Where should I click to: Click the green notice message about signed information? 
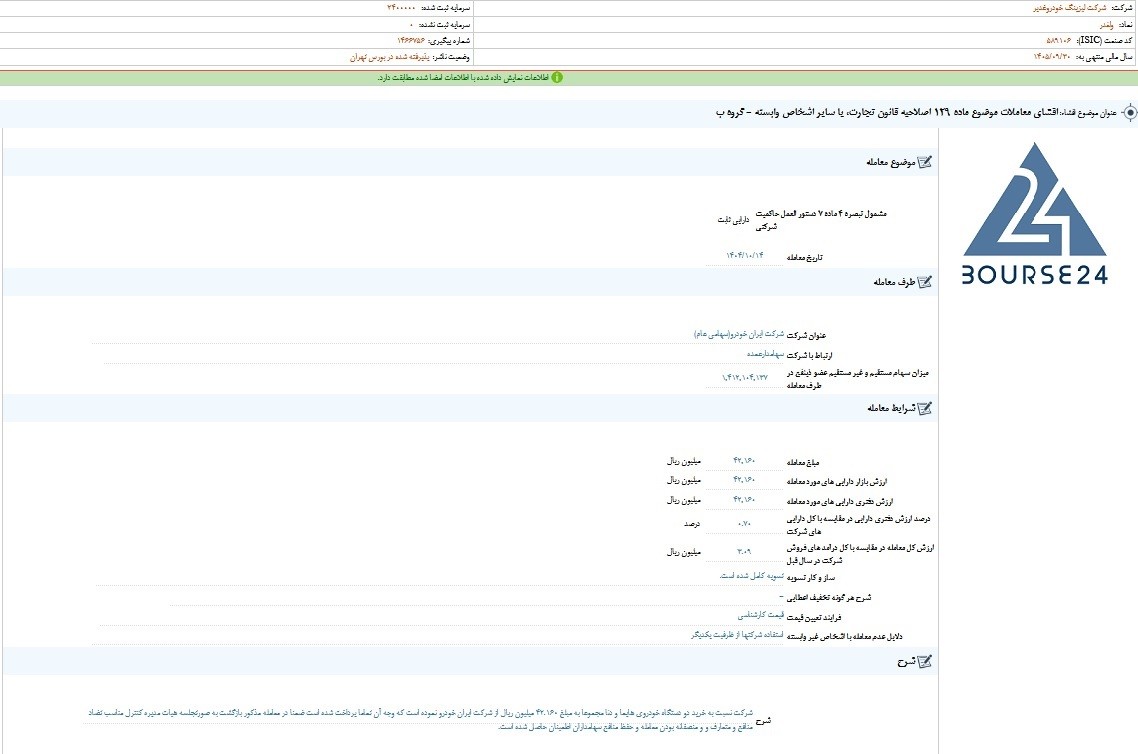click(x=463, y=78)
